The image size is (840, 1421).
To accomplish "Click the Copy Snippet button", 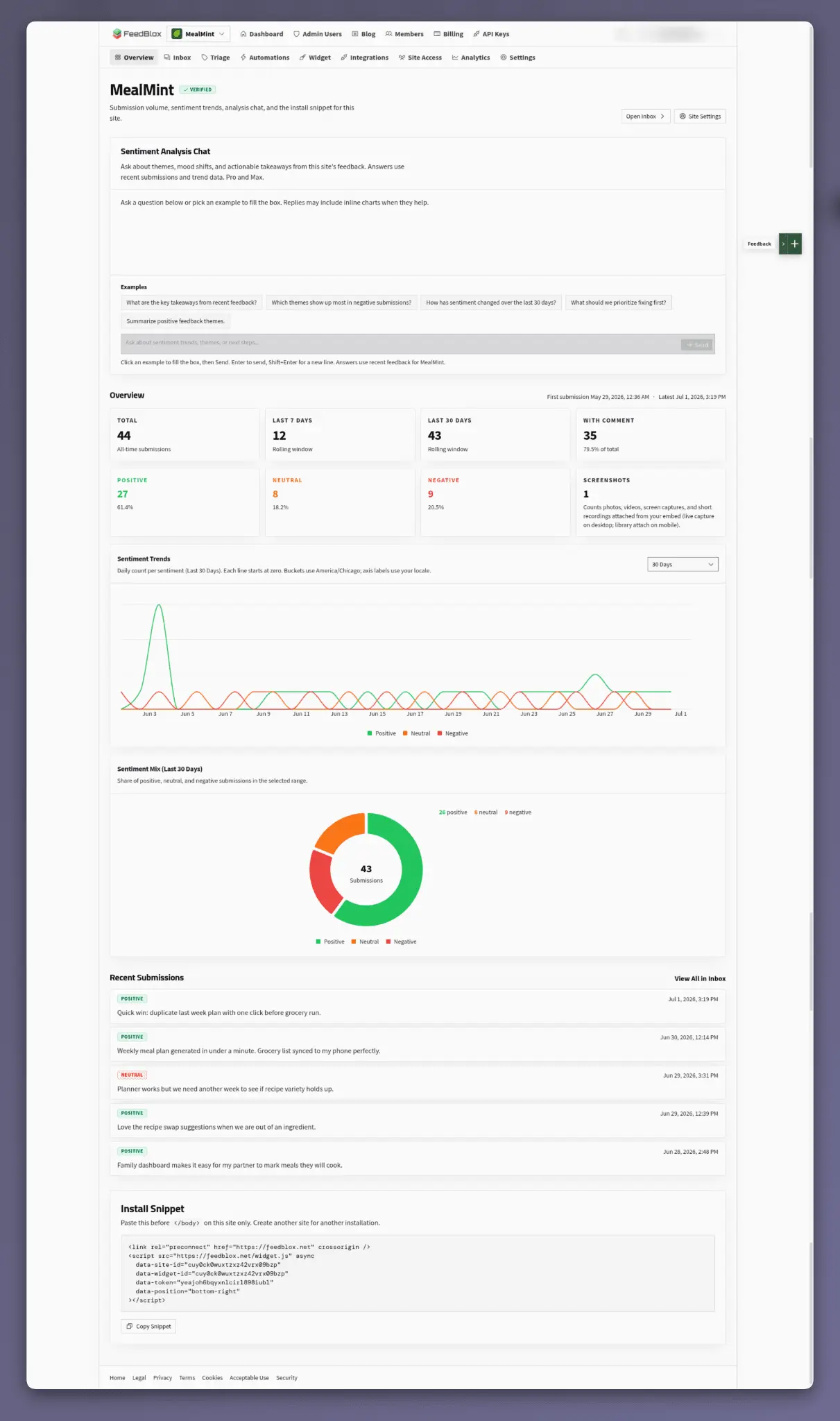I will tap(148, 1327).
